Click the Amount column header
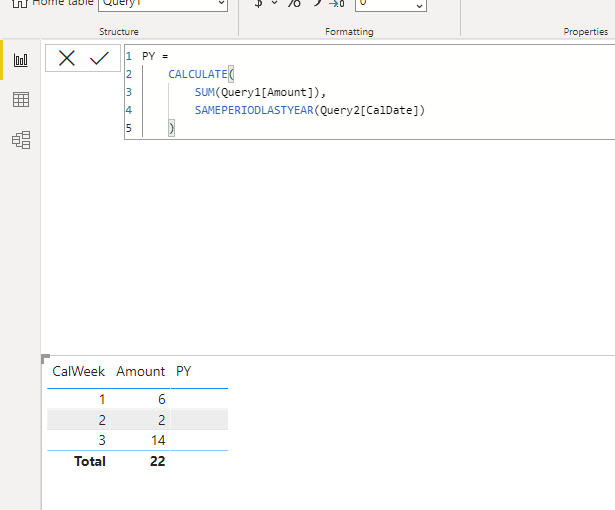615x510 pixels. (x=140, y=371)
